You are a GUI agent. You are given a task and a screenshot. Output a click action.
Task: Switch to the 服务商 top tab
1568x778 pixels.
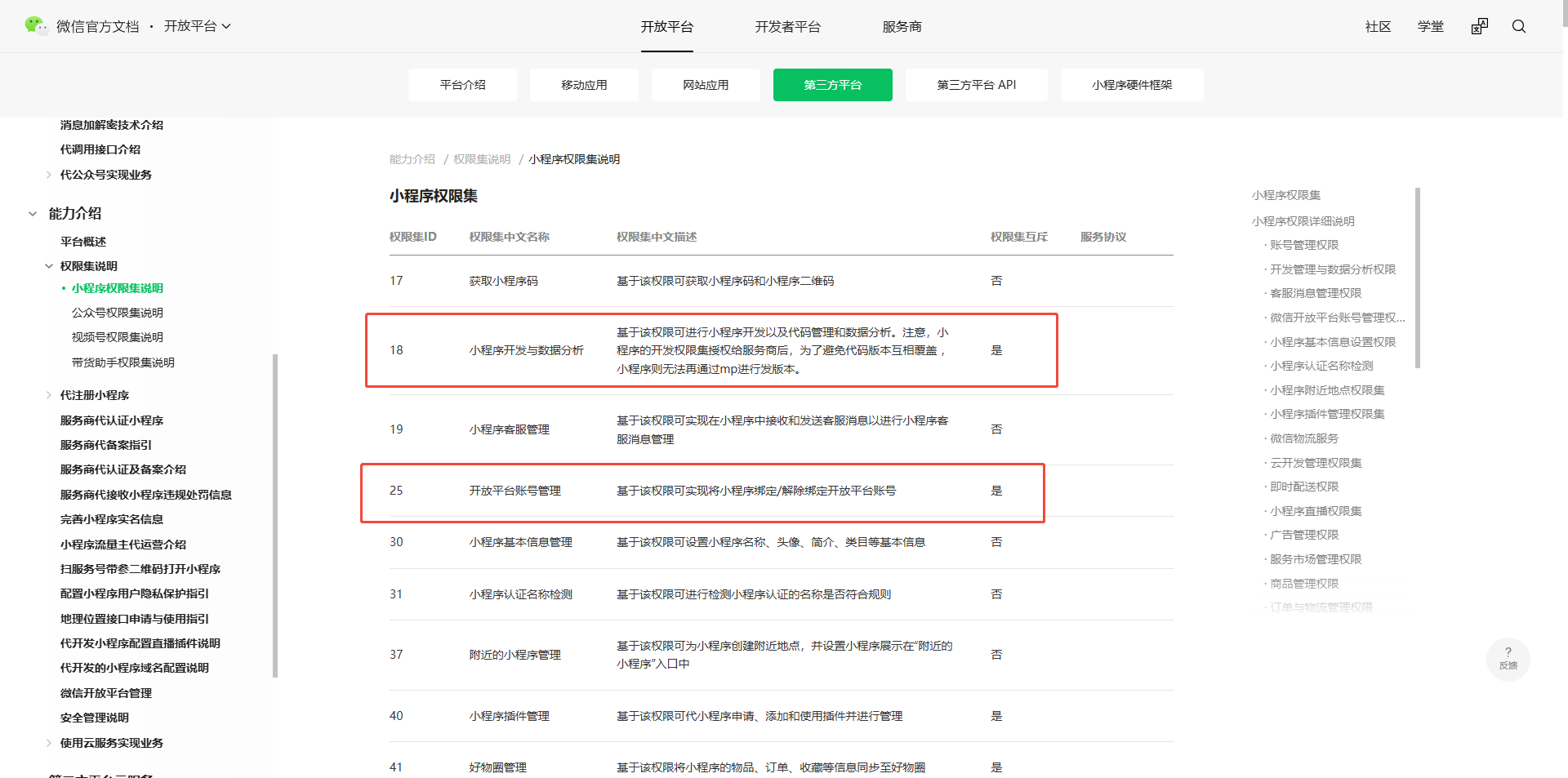[902, 27]
